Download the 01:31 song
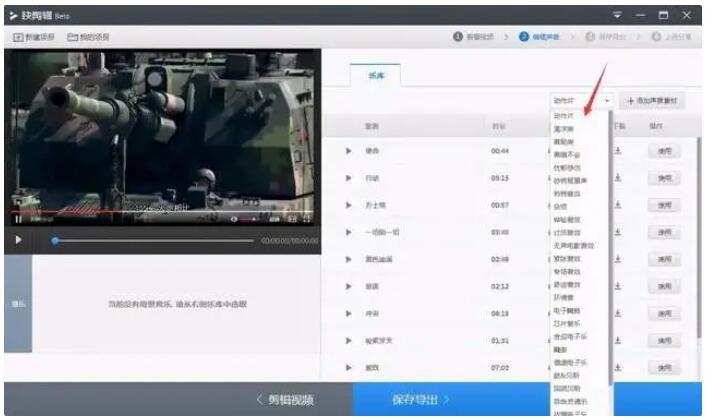 coord(618,341)
